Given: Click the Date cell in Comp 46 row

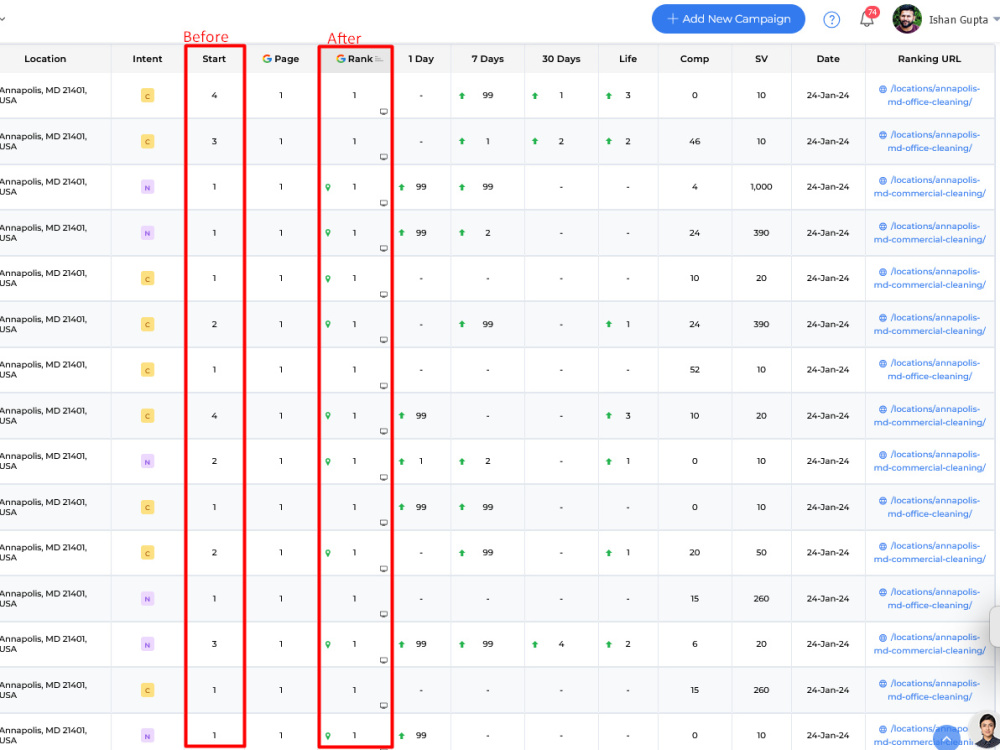Looking at the screenshot, I should click(828, 142).
